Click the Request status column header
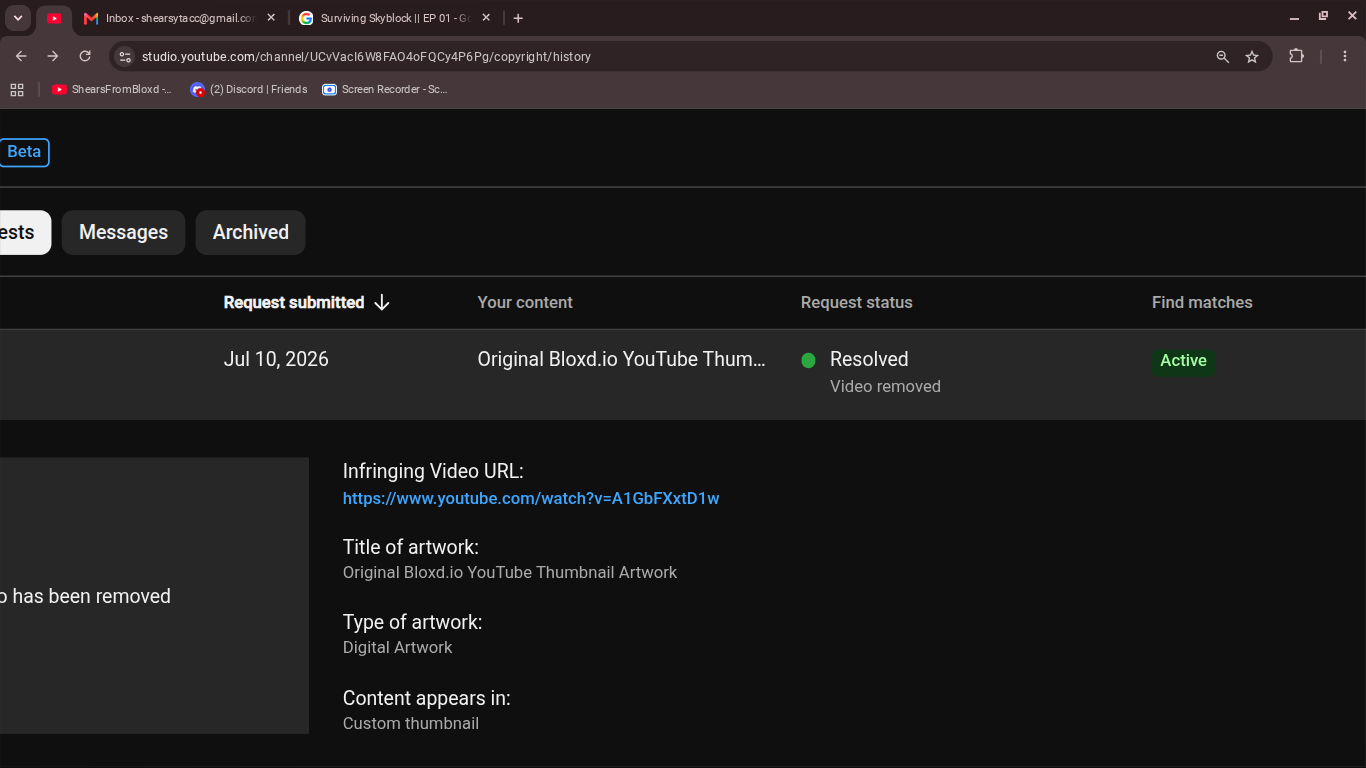1366x768 pixels. pos(857,302)
